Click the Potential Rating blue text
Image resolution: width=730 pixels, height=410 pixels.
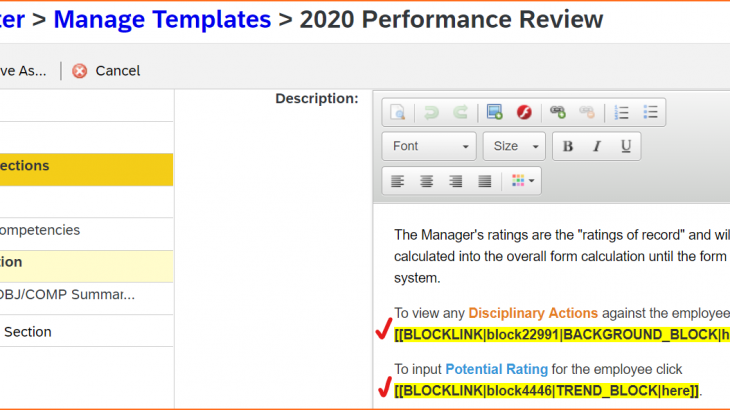(496, 369)
